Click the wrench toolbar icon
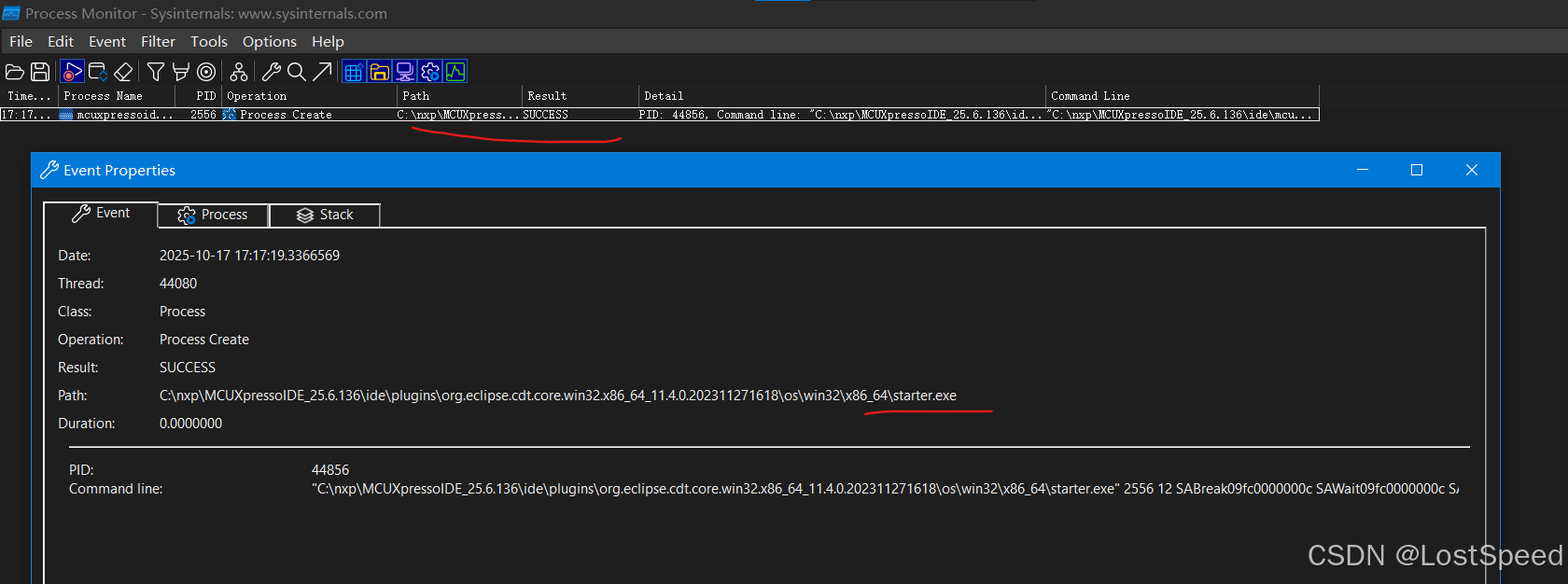This screenshot has width=1568, height=584. [272, 72]
